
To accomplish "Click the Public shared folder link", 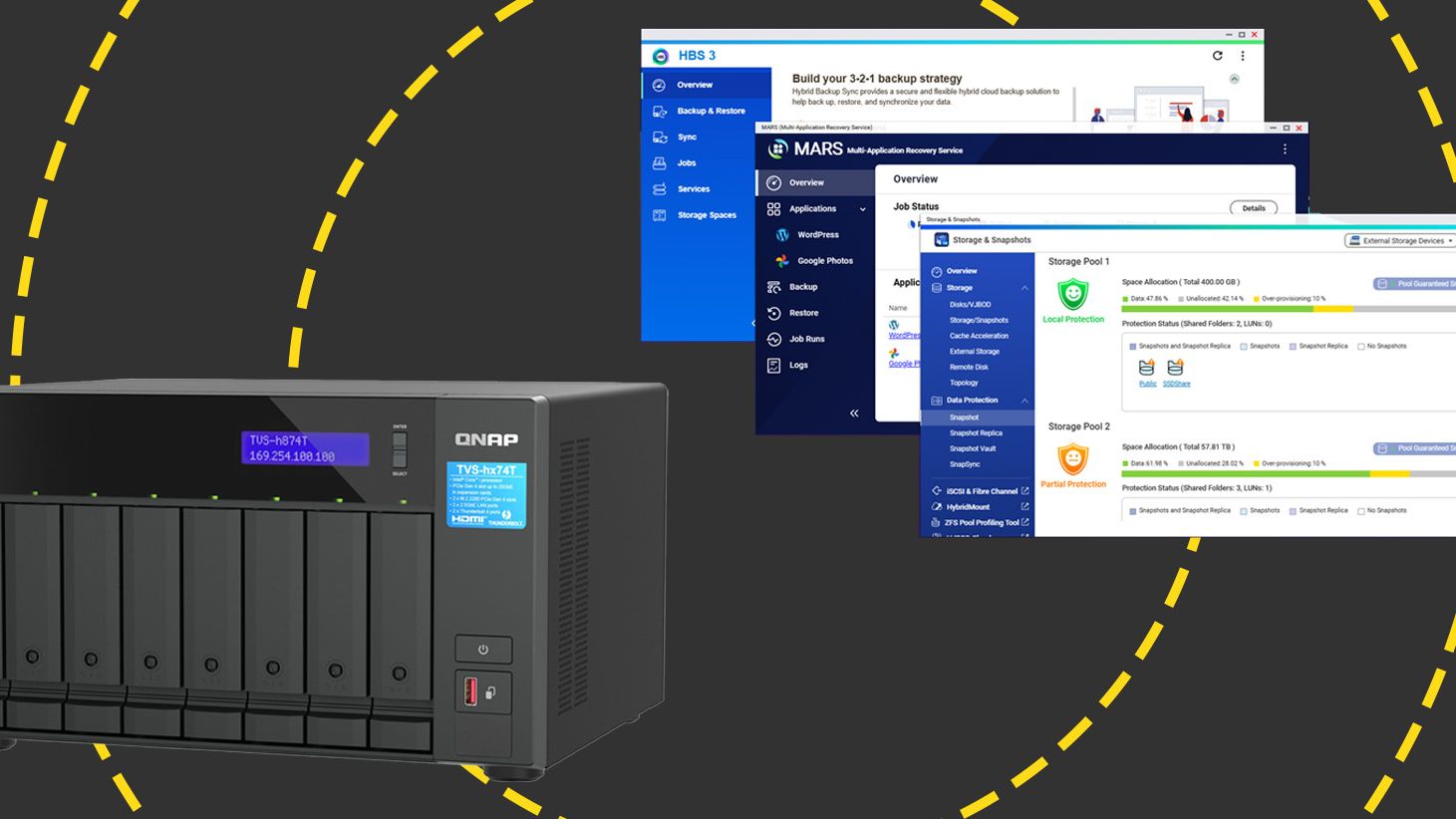I will (x=1148, y=384).
